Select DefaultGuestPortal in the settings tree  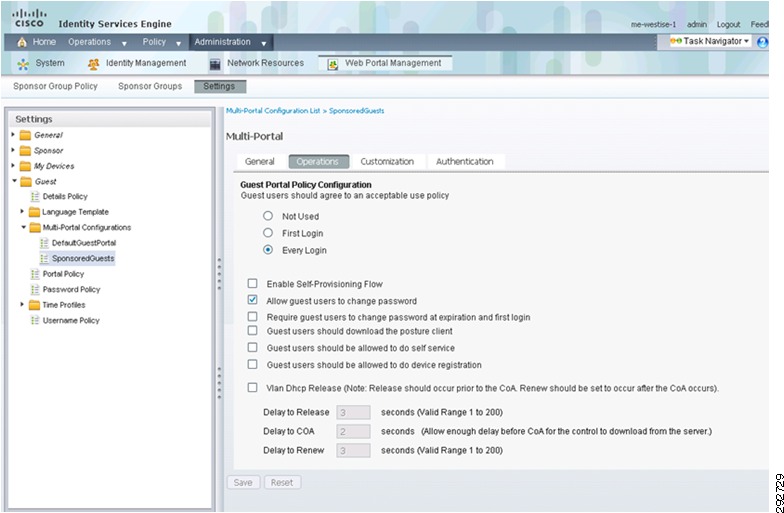click(x=84, y=243)
